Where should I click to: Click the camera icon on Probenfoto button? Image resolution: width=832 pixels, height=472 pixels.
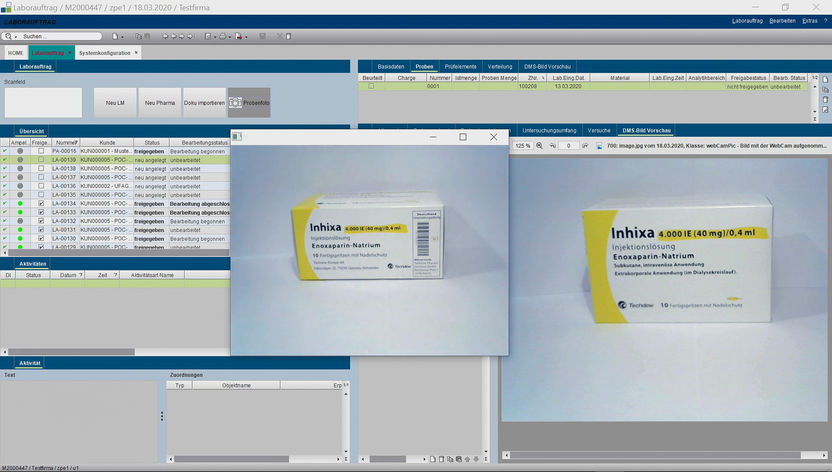(x=236, y=102)
